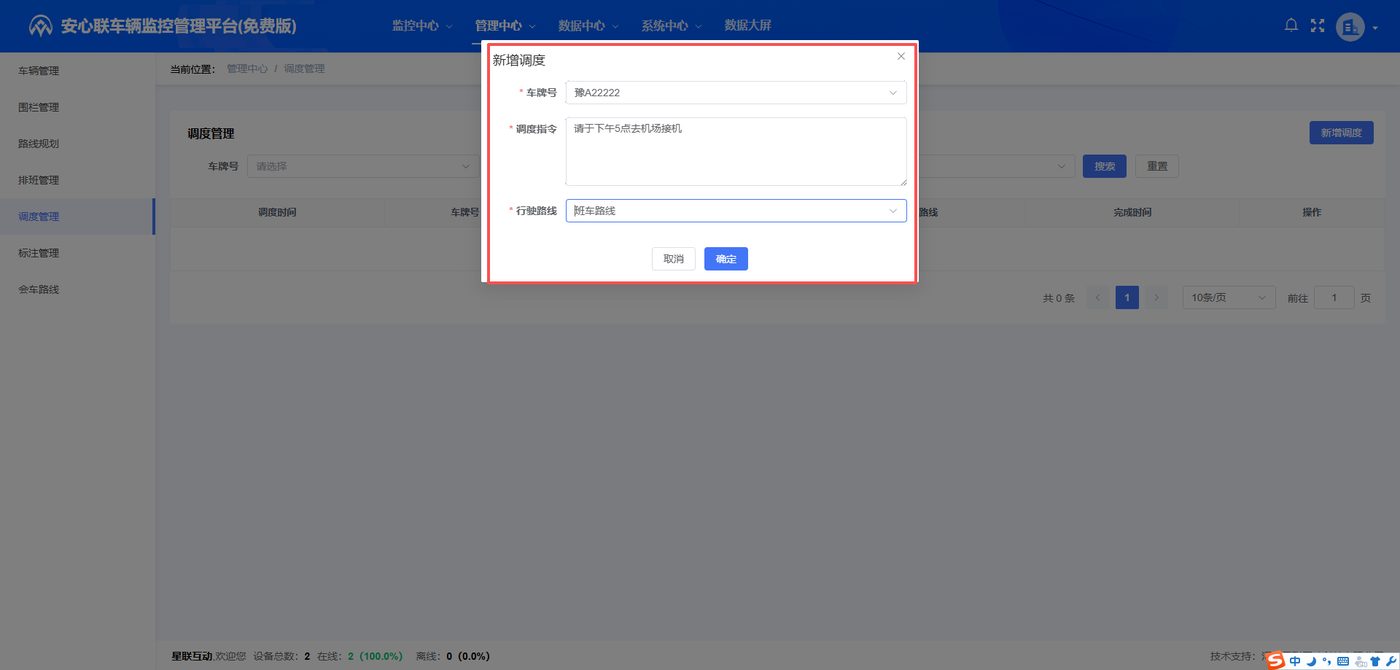Close the 新增调度 dialog
The width and height of the screenshot is (1400, 670).
pos(901,56)
